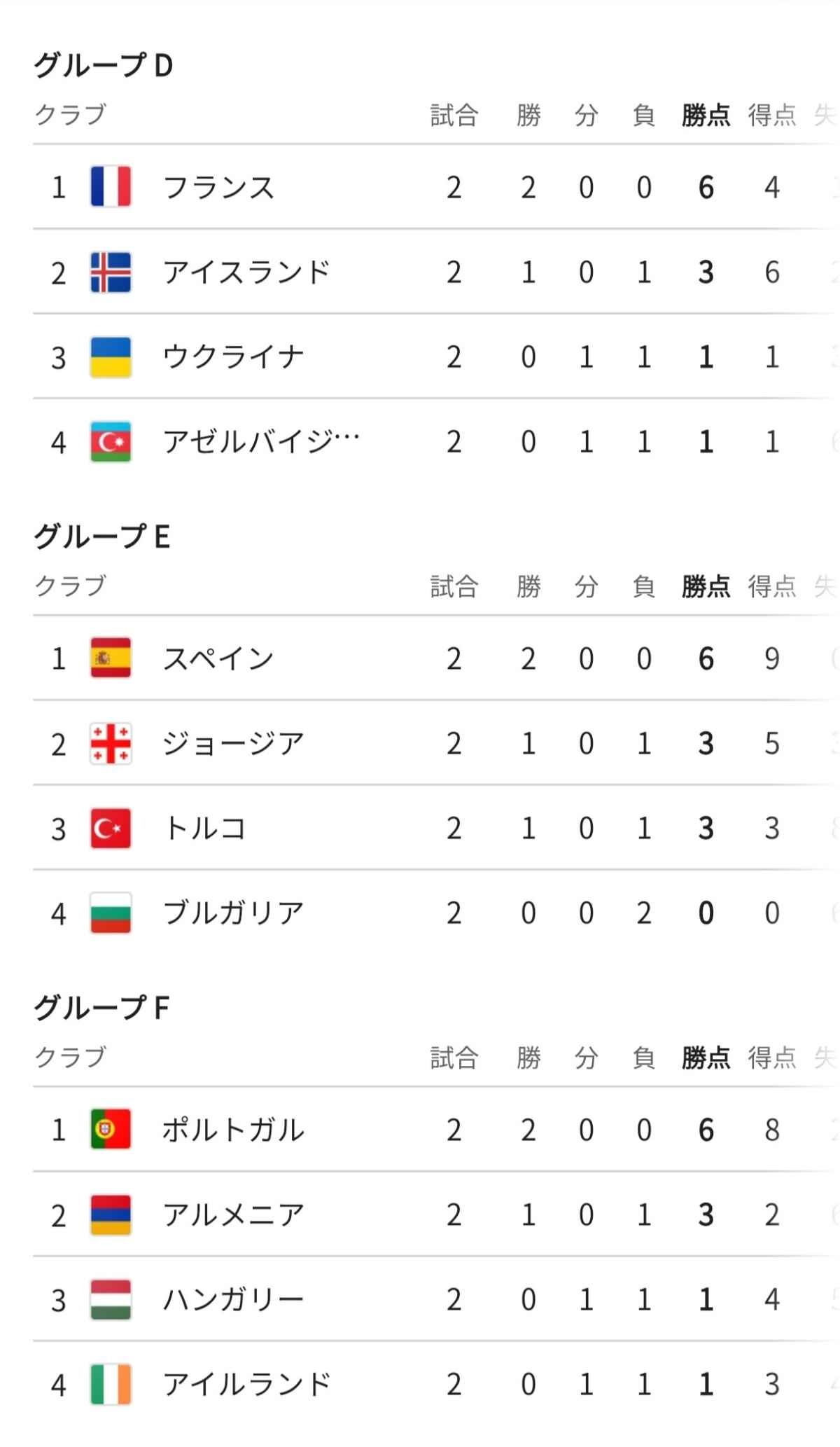Click the Ireland flag icon
This screenshot has height=1447, width=840.
pos(111,1385)
